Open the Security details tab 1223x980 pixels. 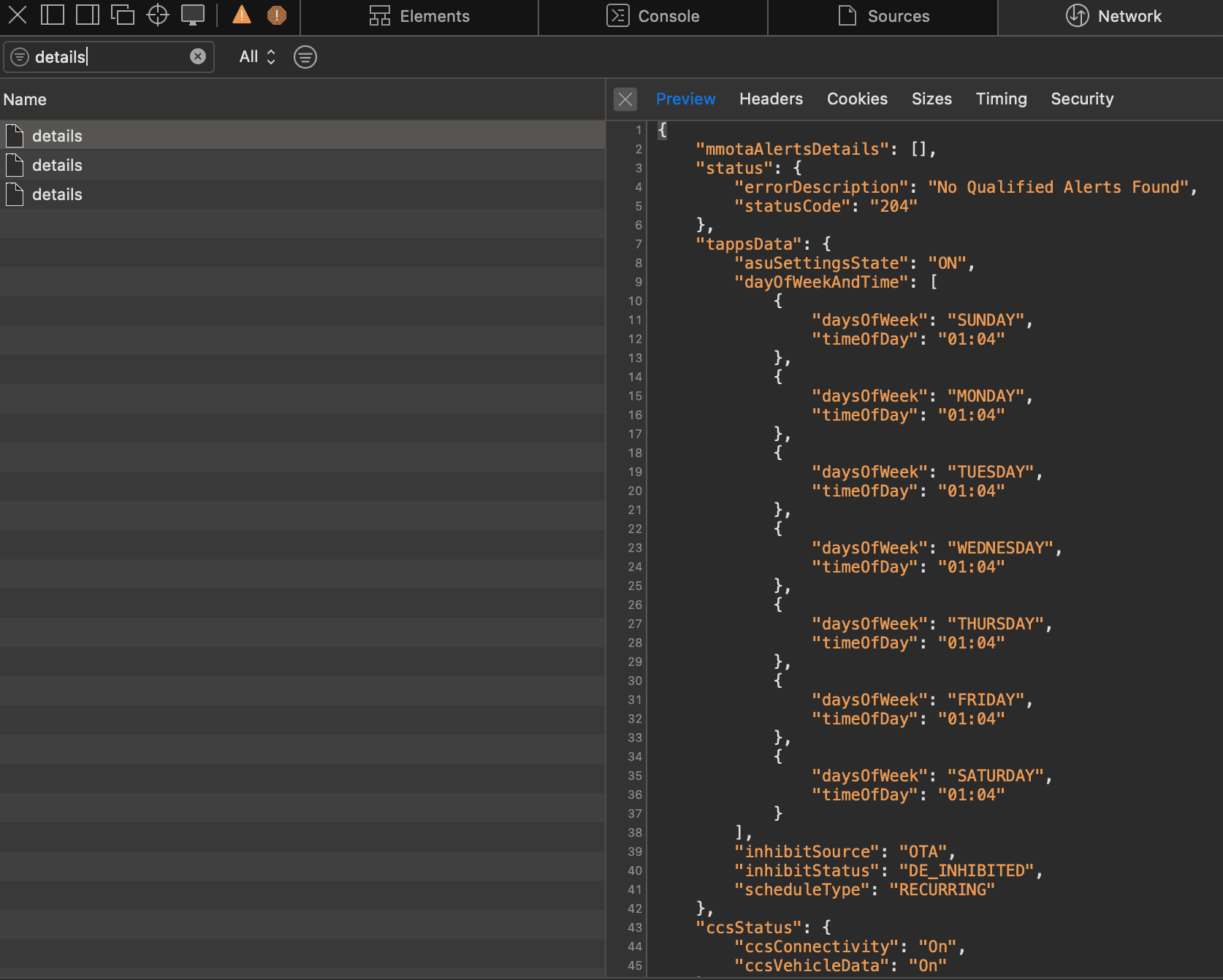point(1082,99)
